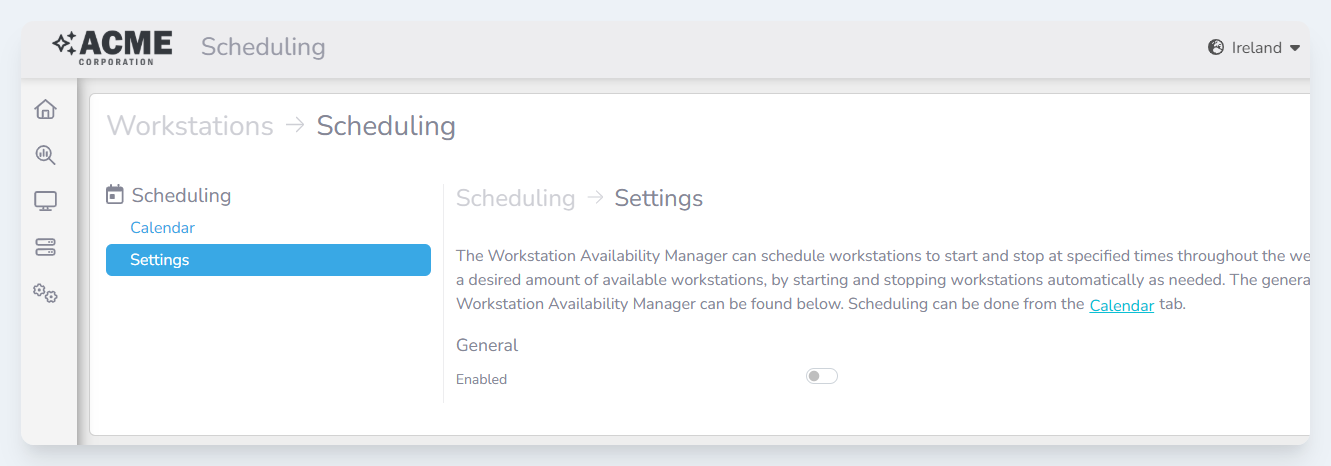Click the calendar icon beside Scheduling heading
The image size is (1331, 466).
[115, 195]
